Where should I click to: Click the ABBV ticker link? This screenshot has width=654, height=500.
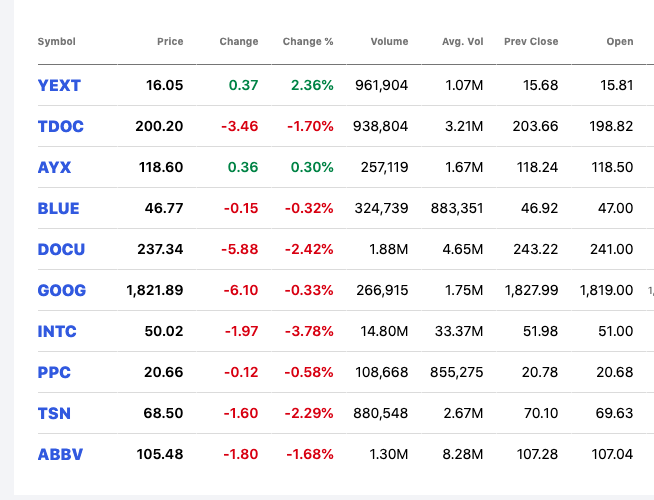(x=60, y=454)
